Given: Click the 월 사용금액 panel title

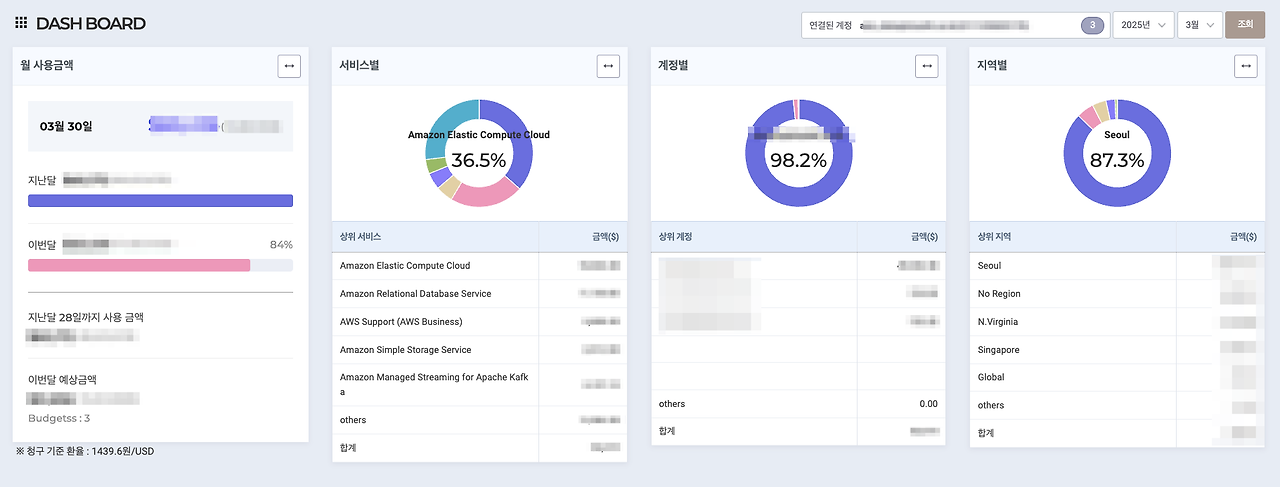Looking at the screenshot, I should coord(47,65).
